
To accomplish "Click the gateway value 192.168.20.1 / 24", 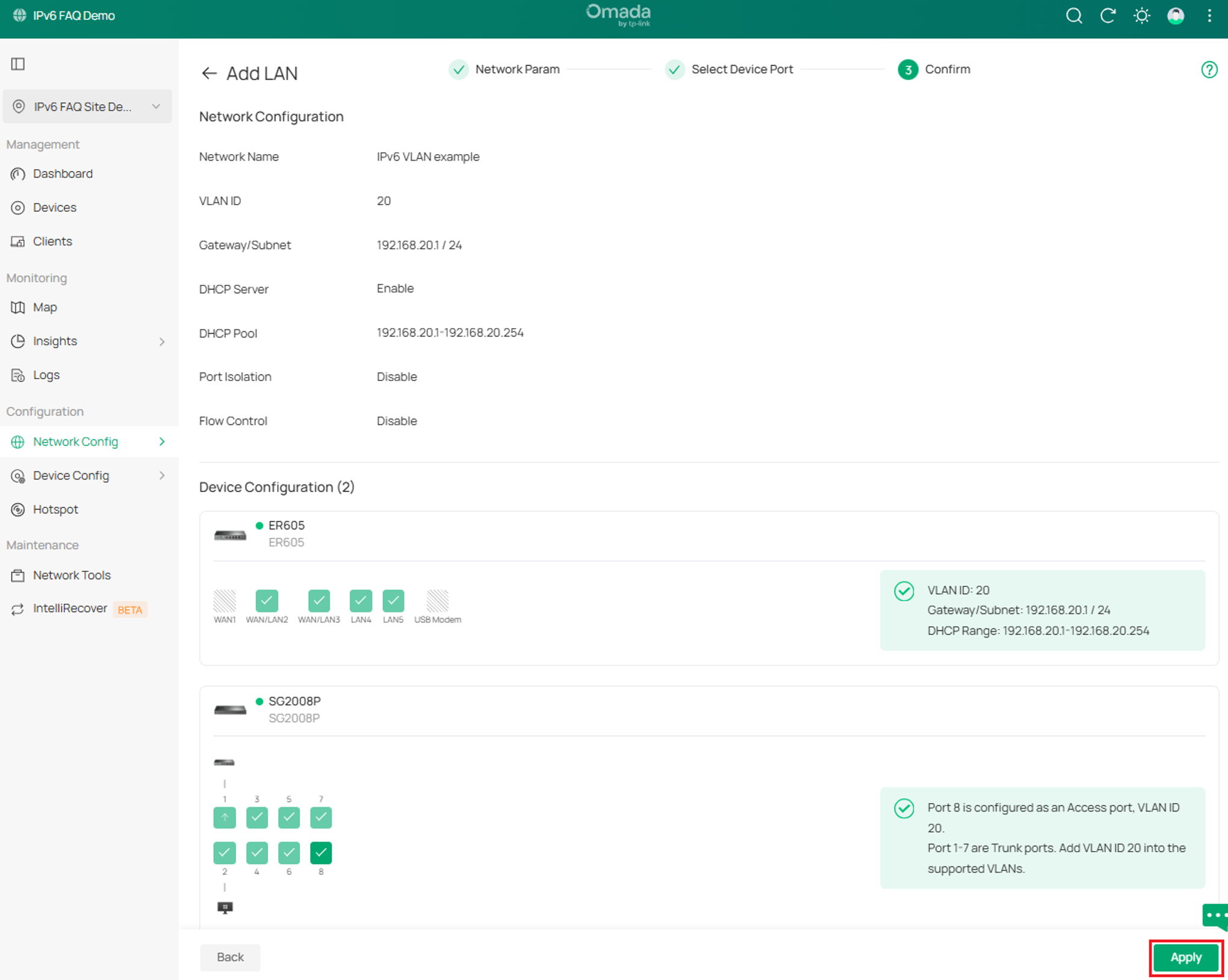I will click(x=419, y=245).
